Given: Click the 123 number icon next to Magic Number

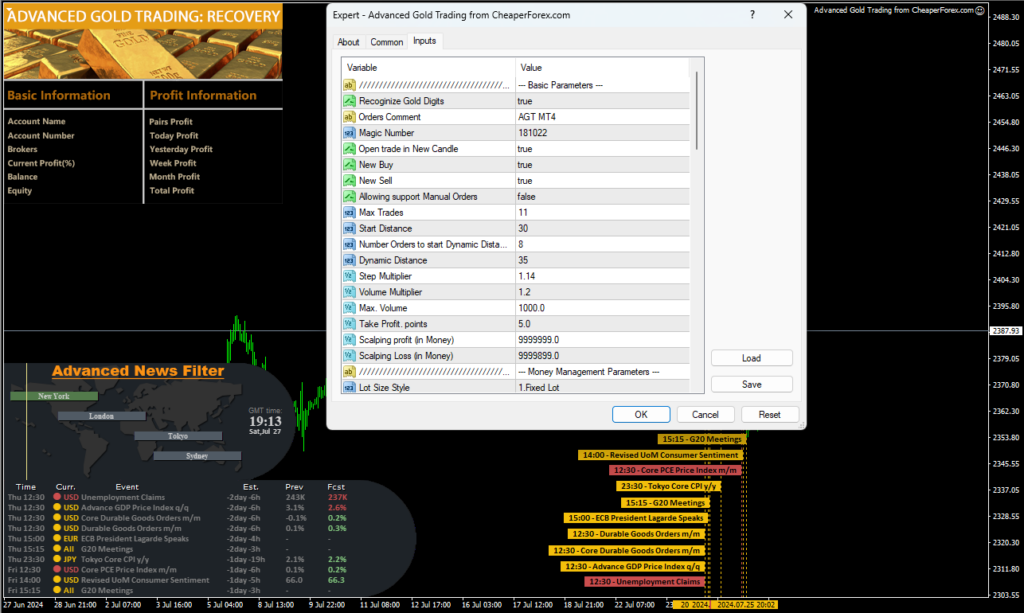Looking at the screenshot, I should pos(347,132).
